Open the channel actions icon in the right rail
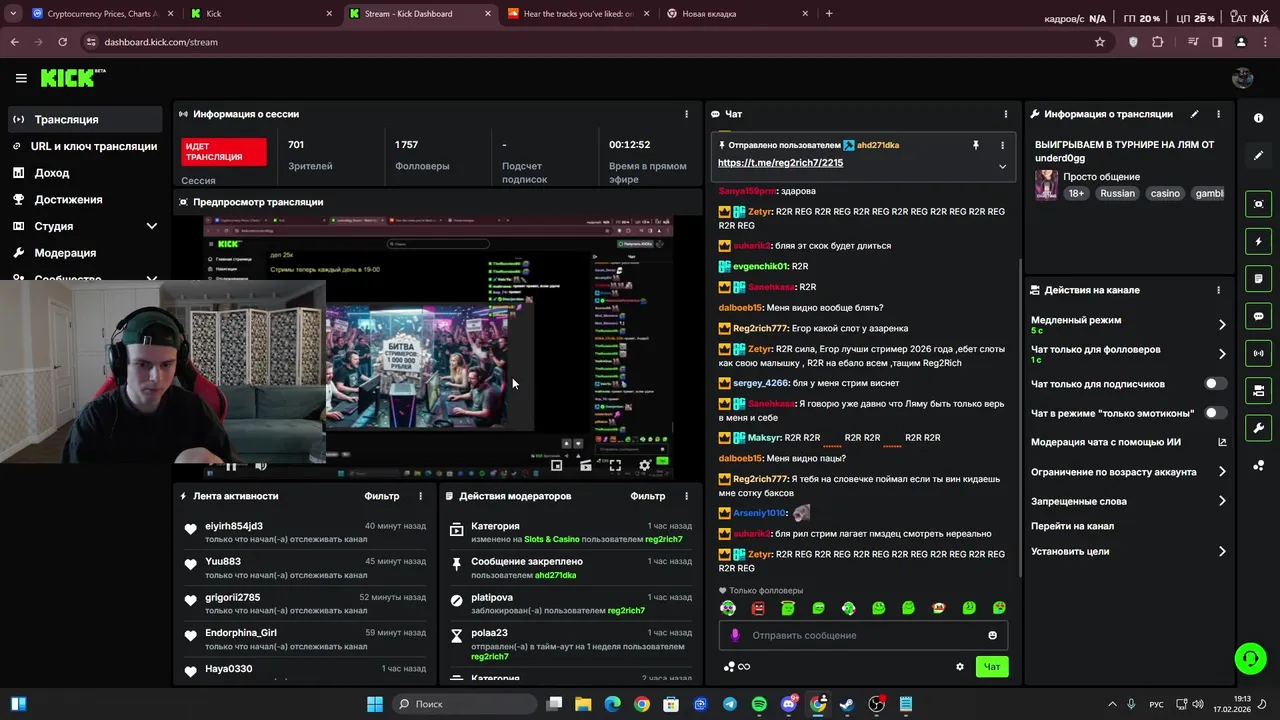Image resolution: width=1280 pixels, height=720 pixels. 1258,390
